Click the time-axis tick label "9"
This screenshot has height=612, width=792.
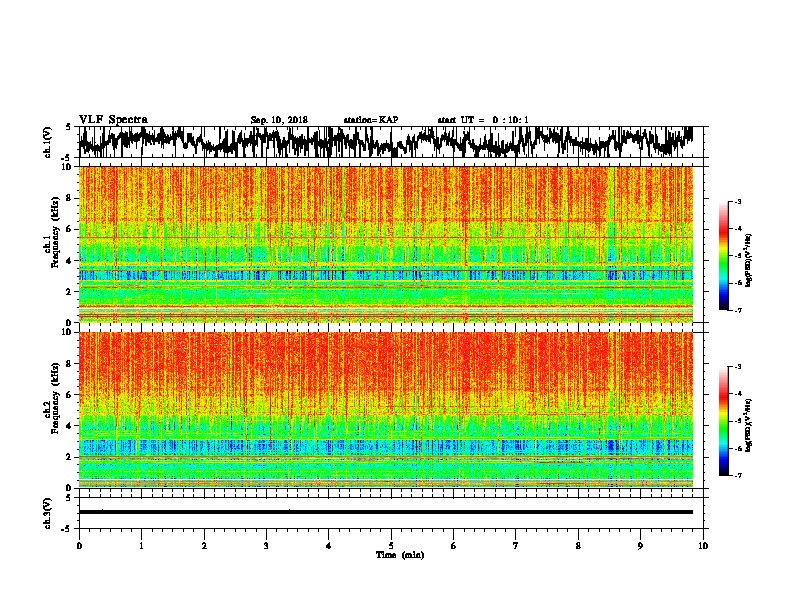click(640, 546)
